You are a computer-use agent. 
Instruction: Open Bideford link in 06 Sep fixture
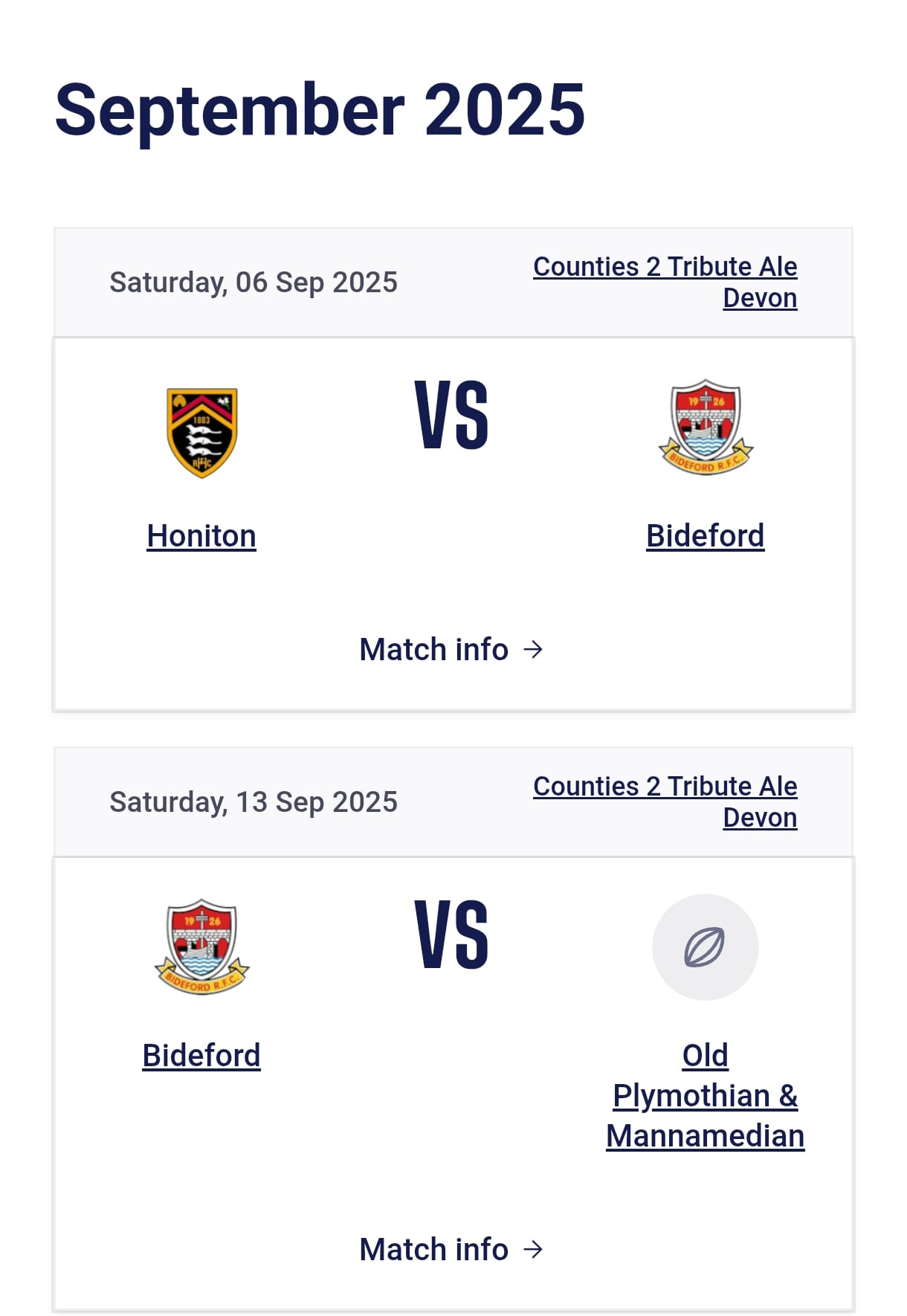click(705, 535)
